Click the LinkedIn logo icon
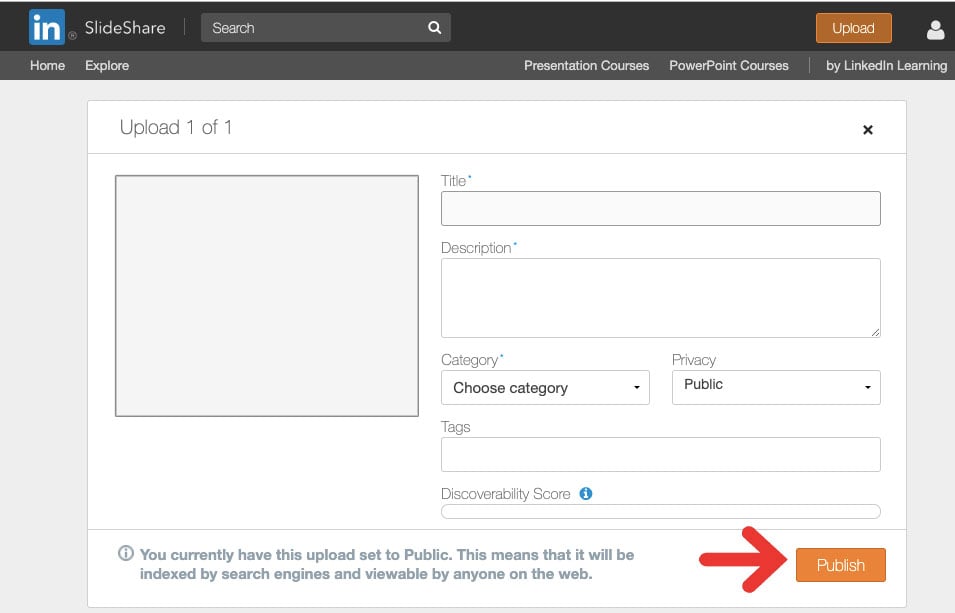955x613 pixels. 47,27
